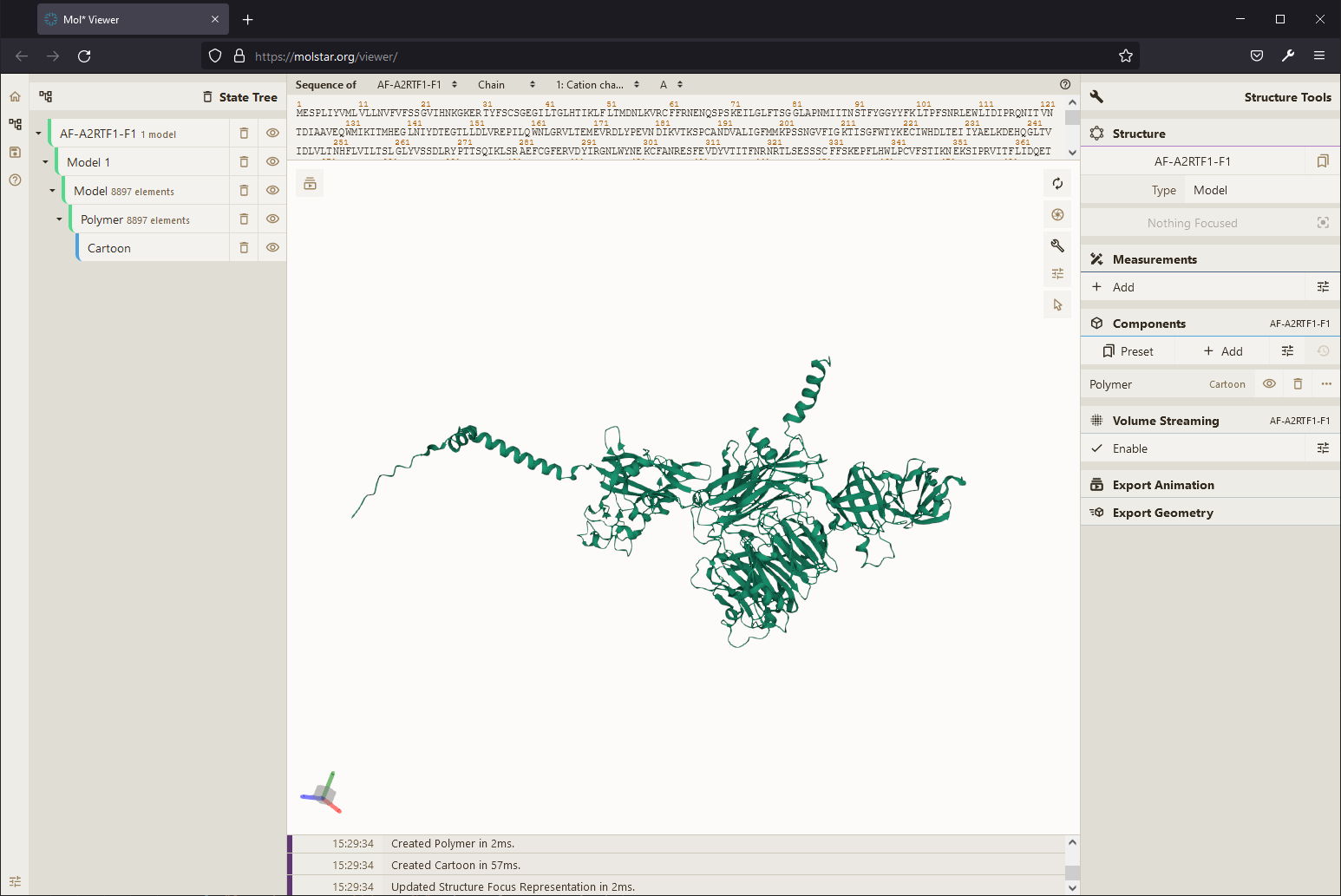Collapse the Model 1 tree node
The height and width of the screenshot is (896, 1341).
(45, 161)
